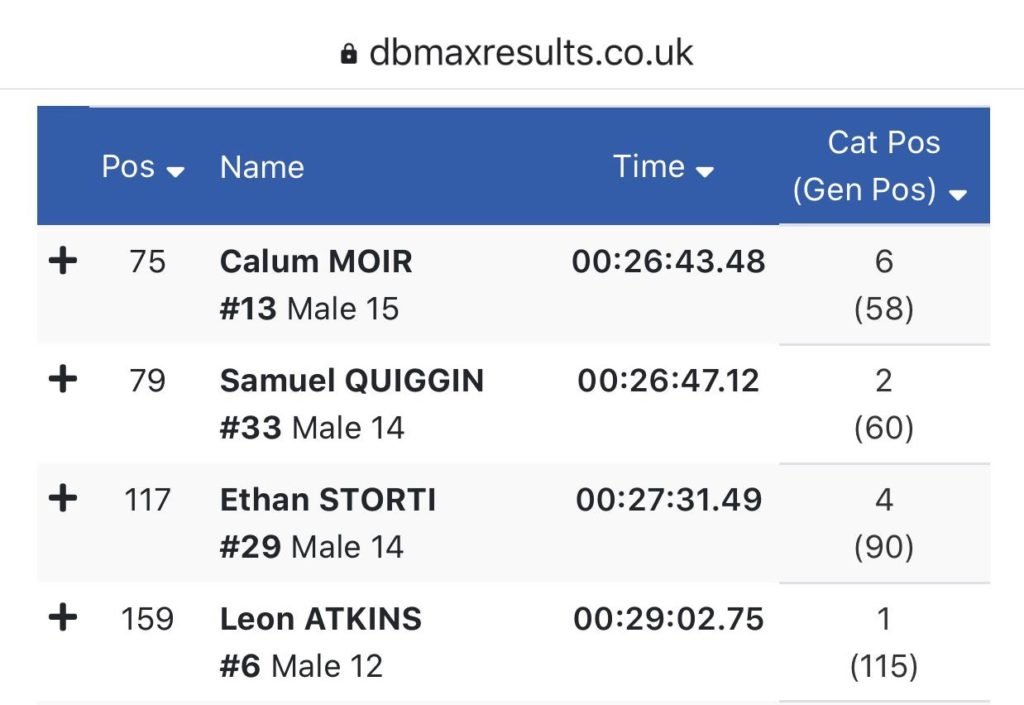Select Calum MOIR name
Viewport: 1024px width, 705px height.
(x=316, y=261)
